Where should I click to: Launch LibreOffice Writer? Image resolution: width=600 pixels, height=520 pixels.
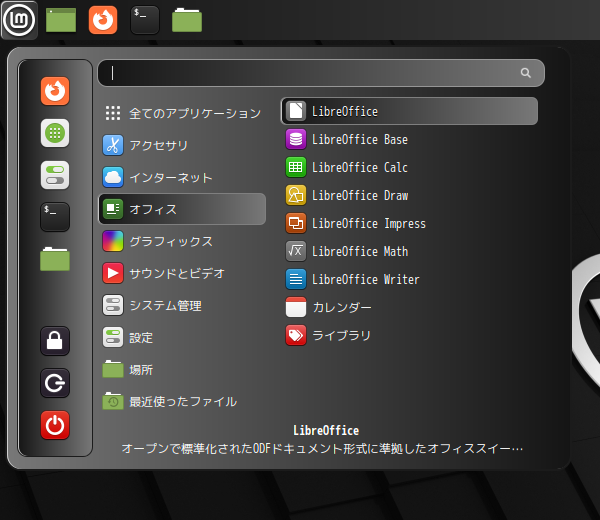tap(409, 279)
